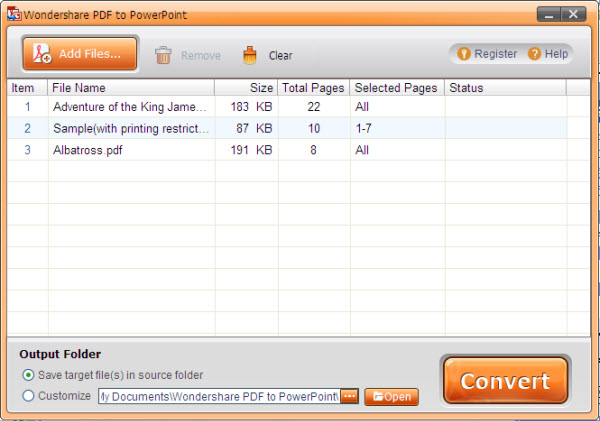Image resolution: width=600 pixels, height=421 pixels.
Task: Click the Selected Pages column header
Action: click(x=397, y=88)
